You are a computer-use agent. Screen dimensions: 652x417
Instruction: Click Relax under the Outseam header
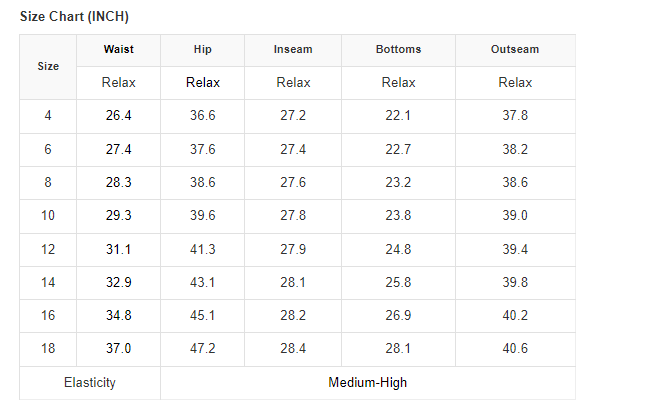click(x=515, y=82)
